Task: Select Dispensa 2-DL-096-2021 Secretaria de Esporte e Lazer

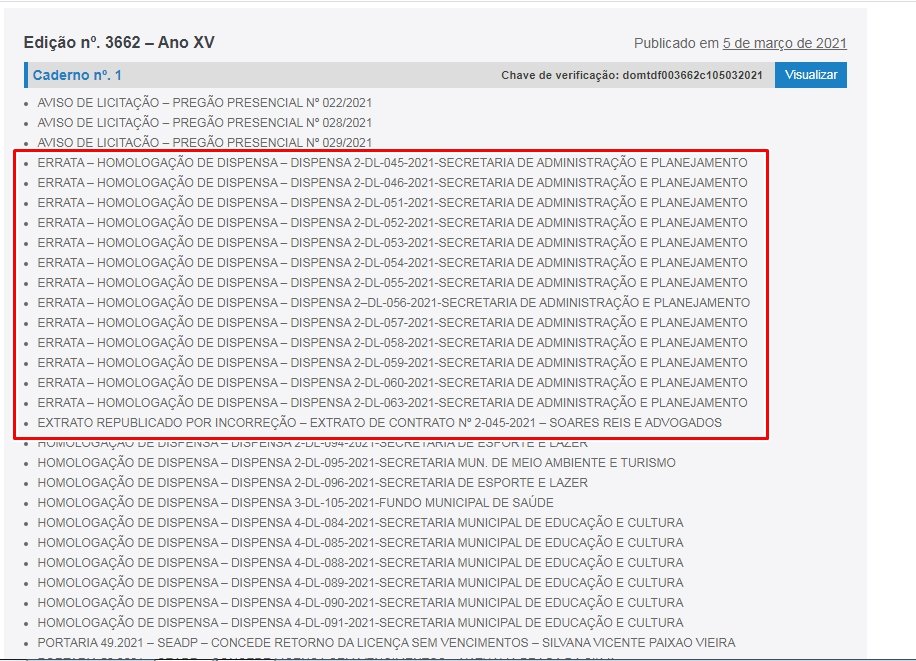Action: coord(312,483)
